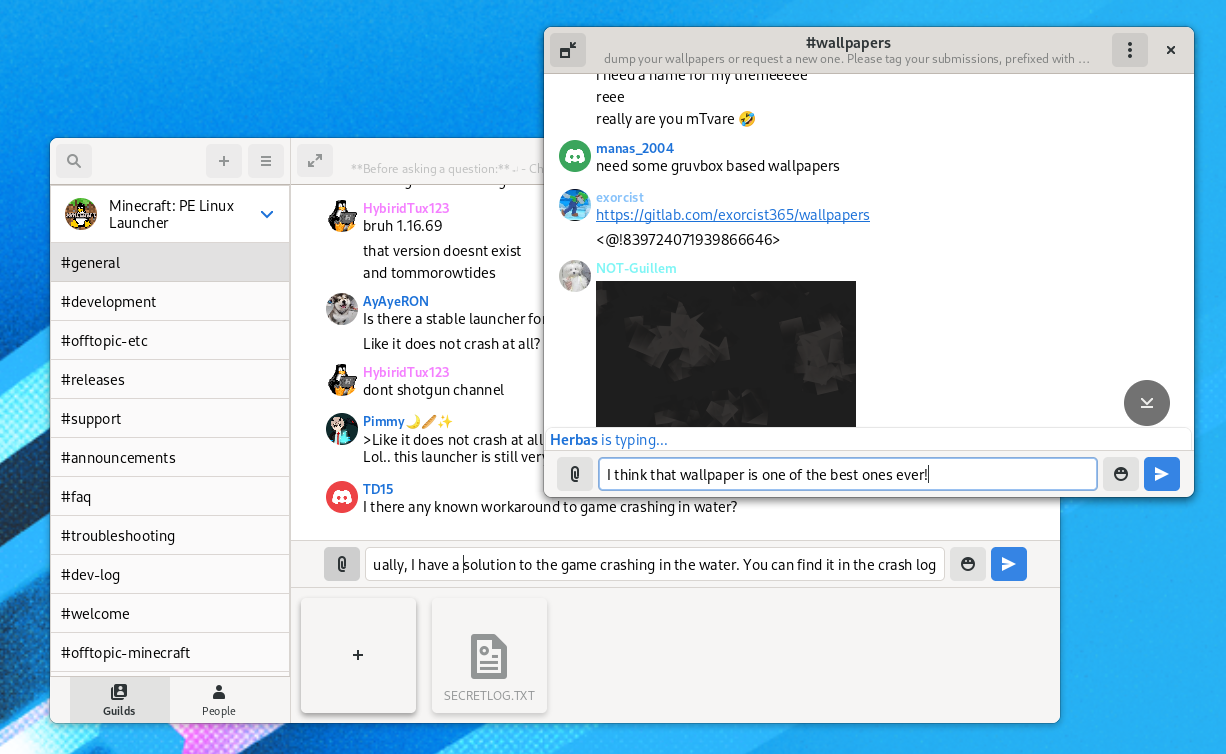The image size is (1226, 754).
Task: Click the 'Herbas is typing...' indicator
Action: coord(609,440)
